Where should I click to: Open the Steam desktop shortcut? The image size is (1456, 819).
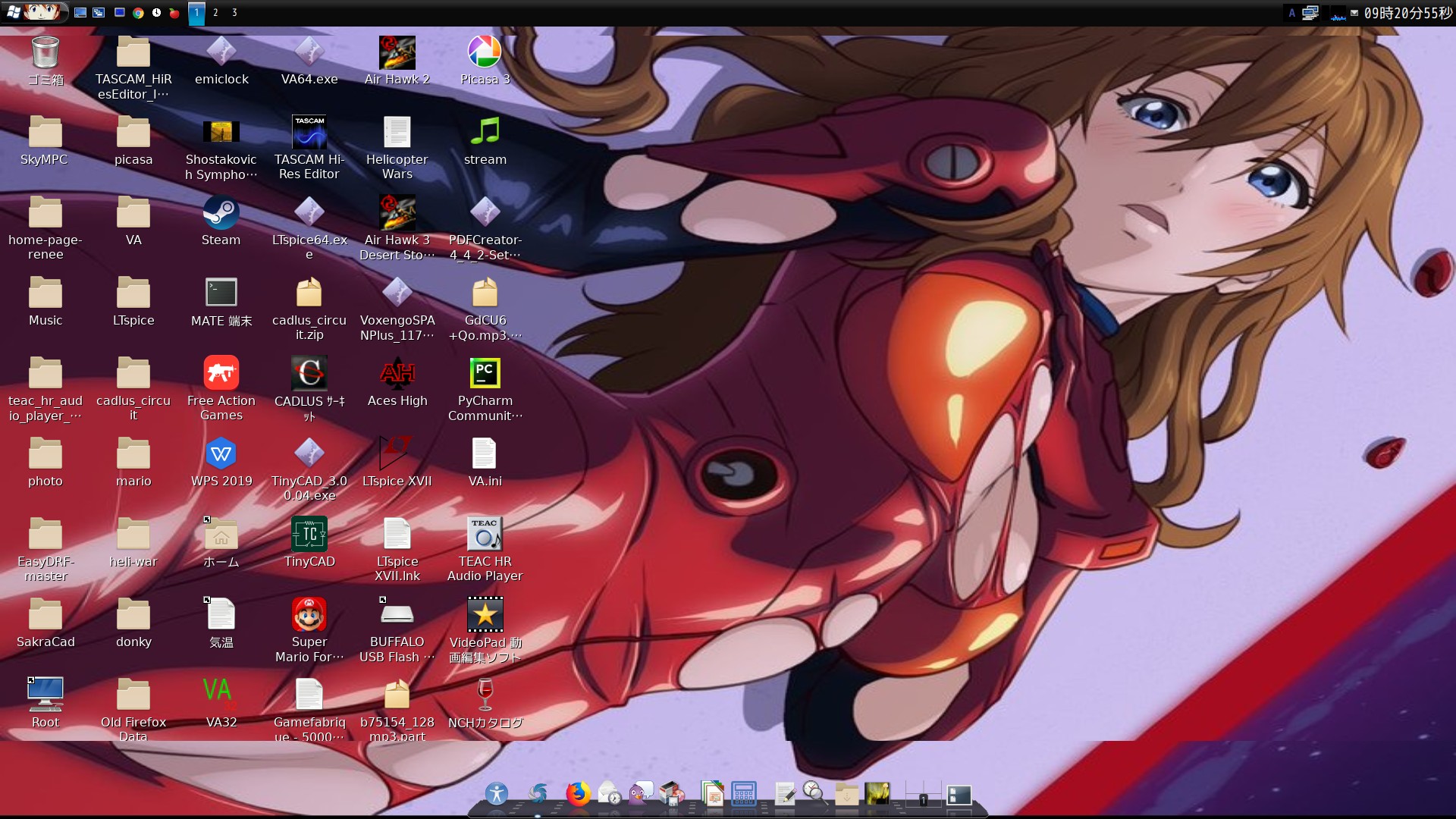[x=221, y=214]
